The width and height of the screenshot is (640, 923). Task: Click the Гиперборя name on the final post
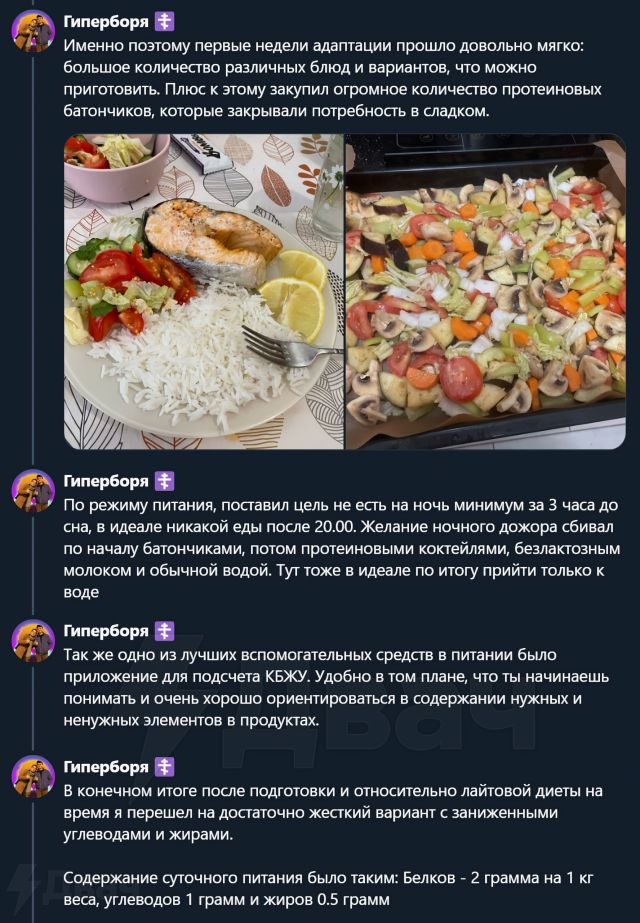[105, 767]
